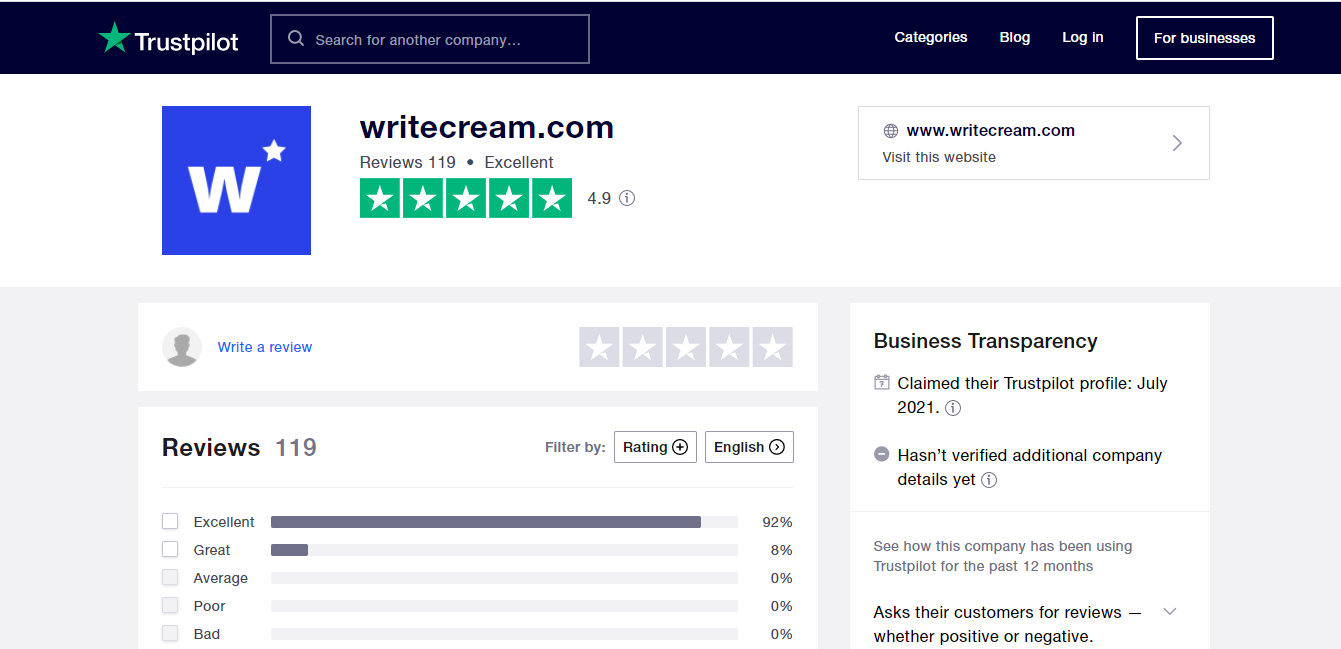Screen dimensions: 1341x649
Task: Click the For businesses button
Action: pyautogui.click(x=1205, y=38)
